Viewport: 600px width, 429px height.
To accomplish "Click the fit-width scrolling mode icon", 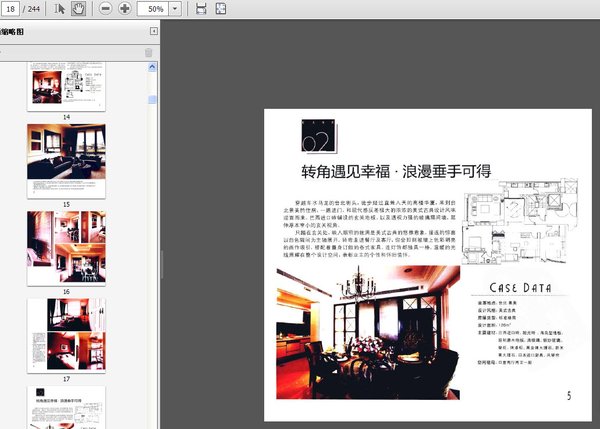I will [x=201, y=8].
